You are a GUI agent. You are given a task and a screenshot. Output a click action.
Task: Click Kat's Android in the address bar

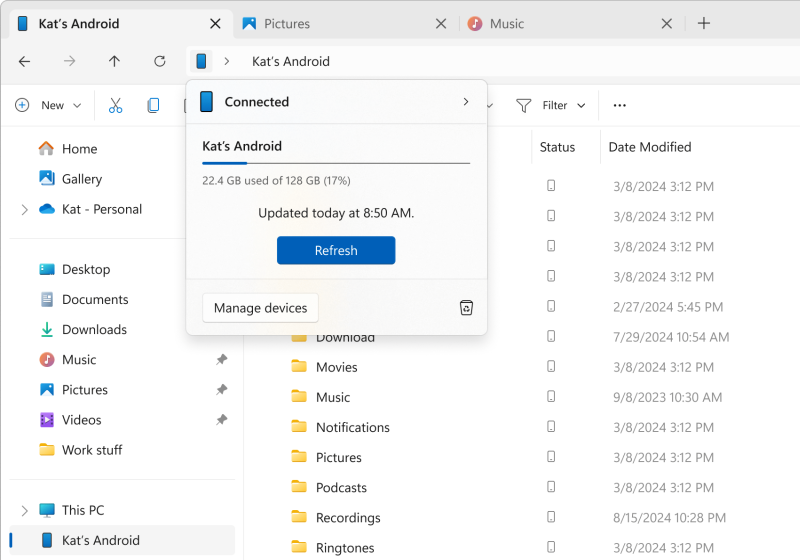pos(291,61)
